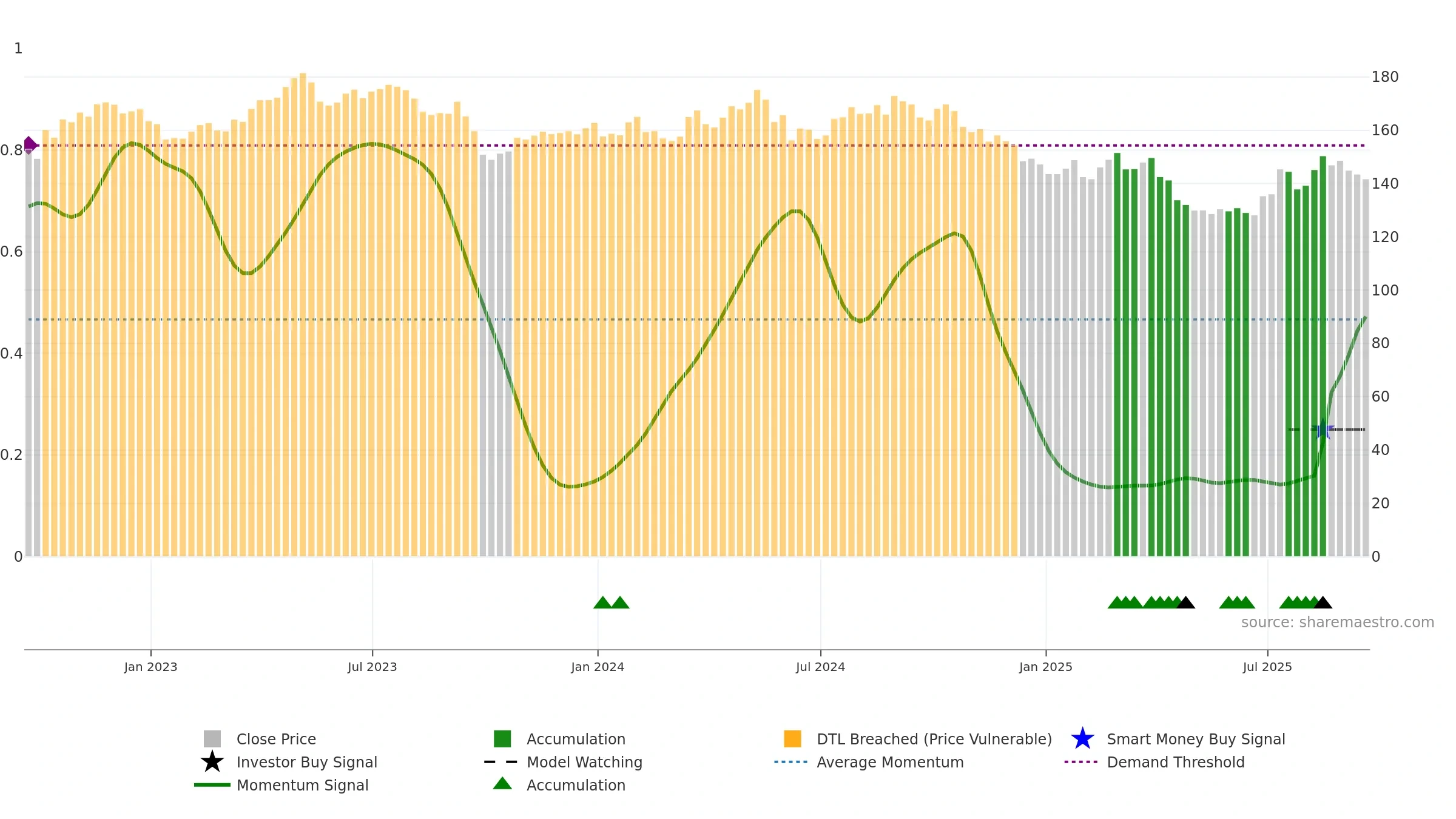Click the green Accumulation triangle legend icon
Viewport: 1456px width, 819px height.
[x=502, y=784]
